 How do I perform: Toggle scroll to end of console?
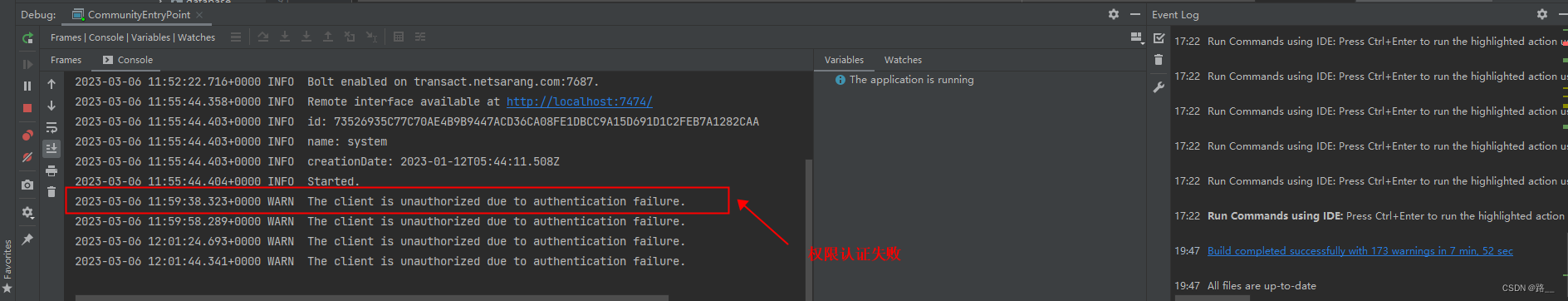pos(51,149)
